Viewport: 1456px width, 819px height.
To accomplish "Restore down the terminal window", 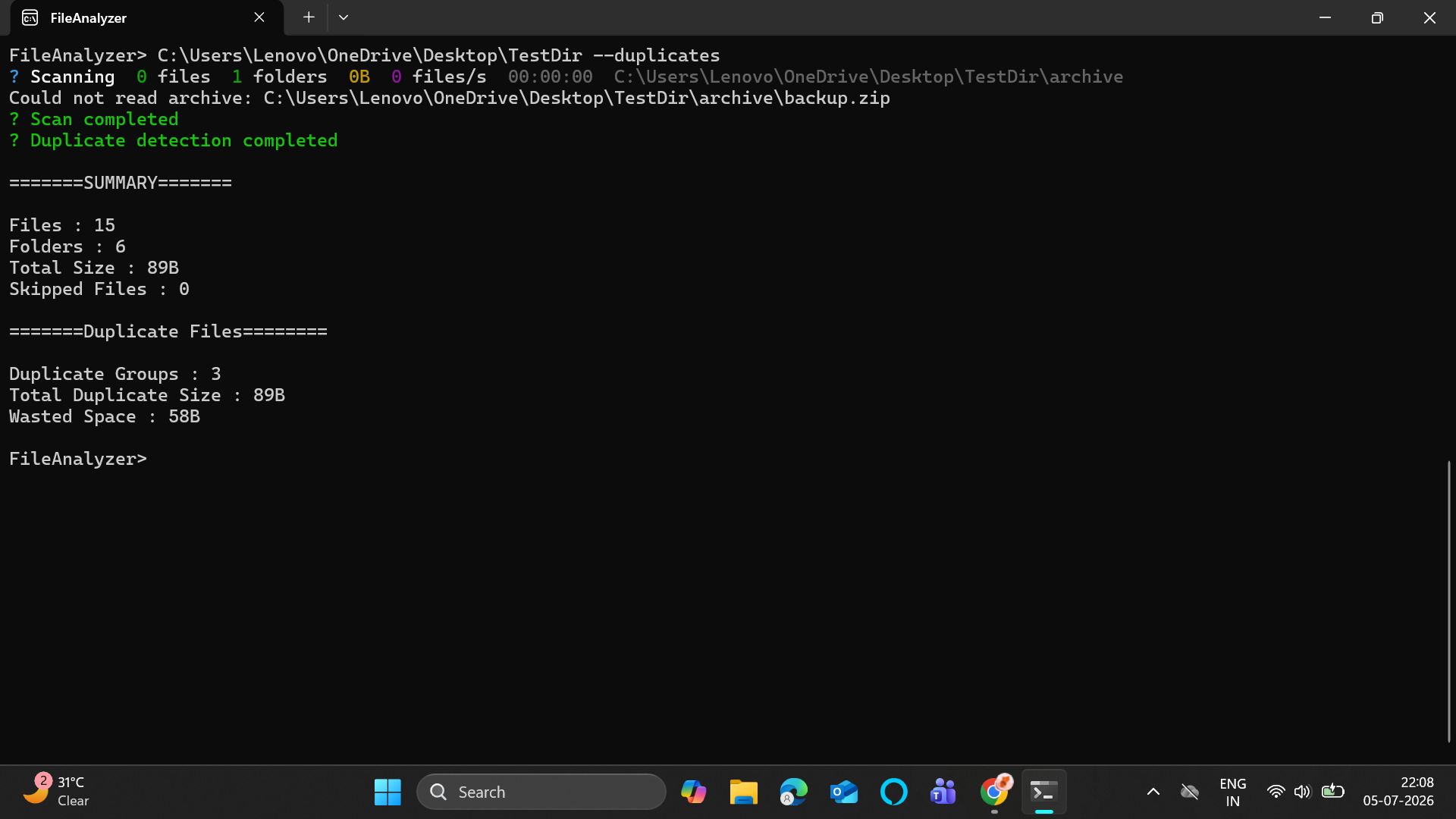I will 1377,17.
